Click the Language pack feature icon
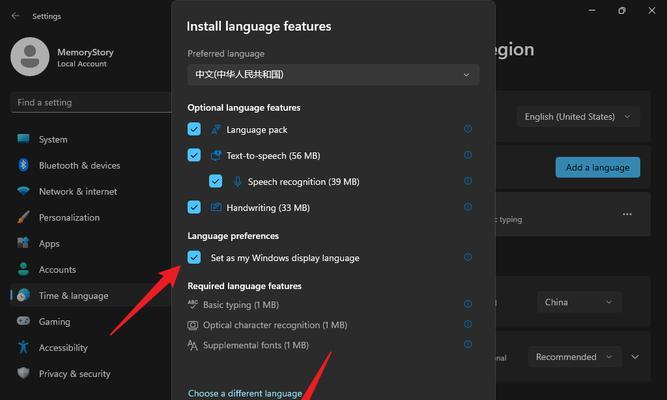Screen dimensions: 667x400 [x=216, y=129]
